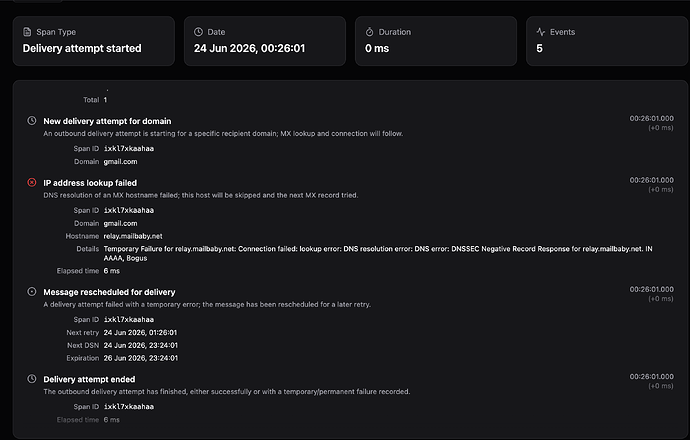Select the duration value '0 ms'

(x=377, y=48)
